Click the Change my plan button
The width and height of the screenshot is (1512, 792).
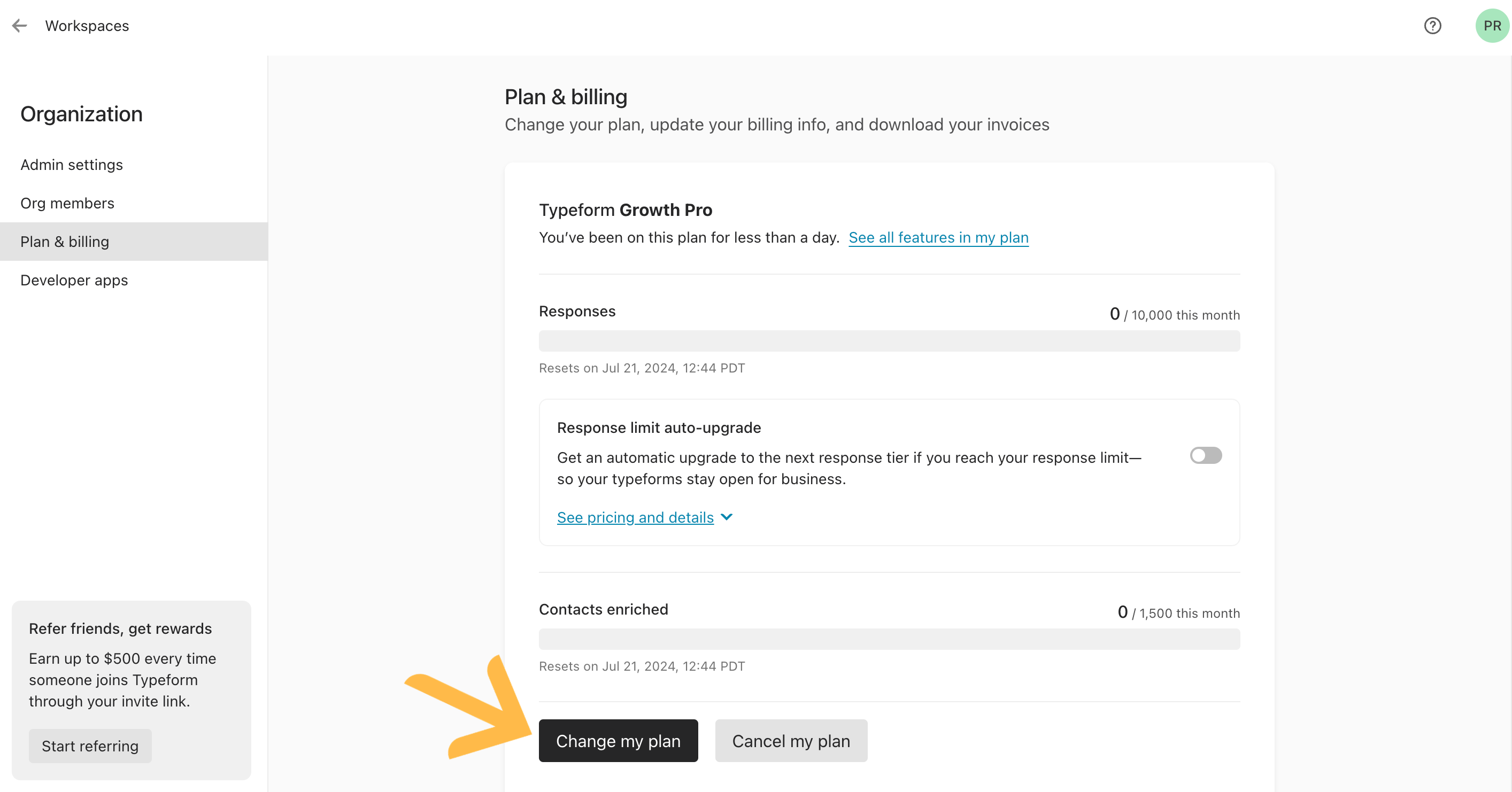point(618,740)
